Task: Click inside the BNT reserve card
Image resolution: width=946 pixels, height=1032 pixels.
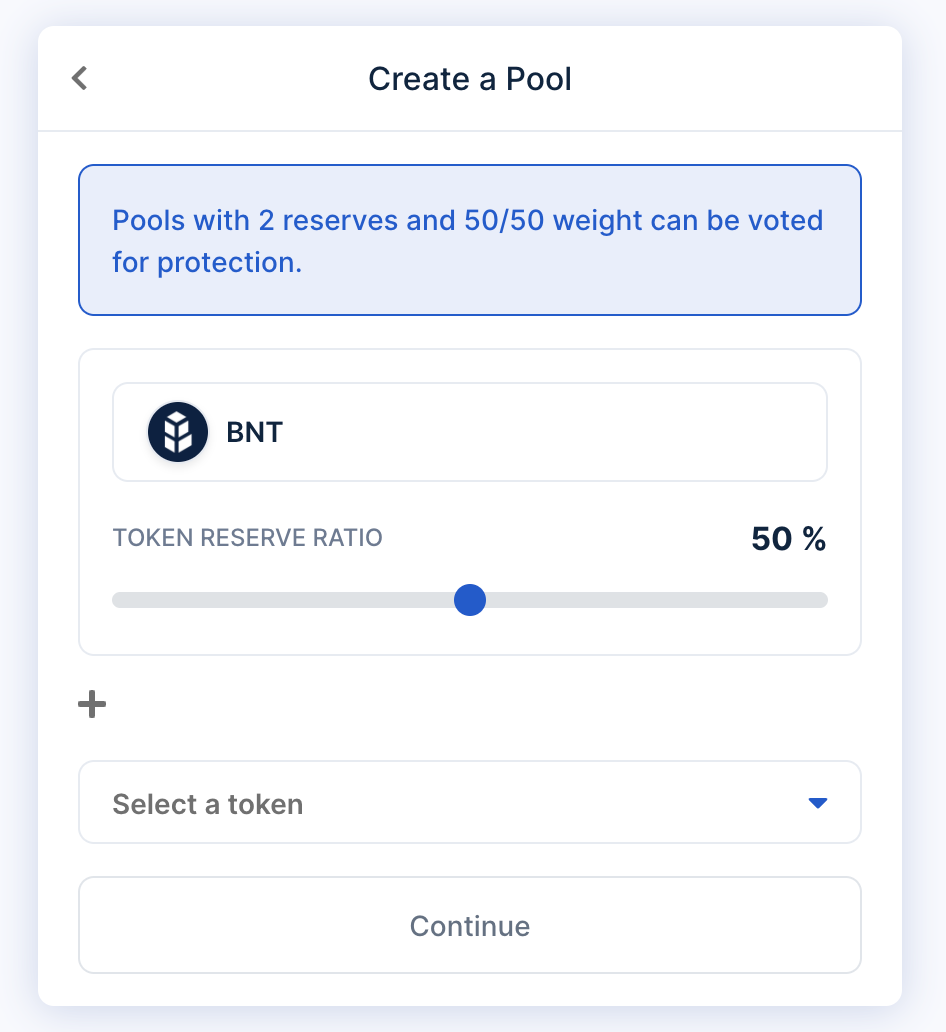Action: 470,500
